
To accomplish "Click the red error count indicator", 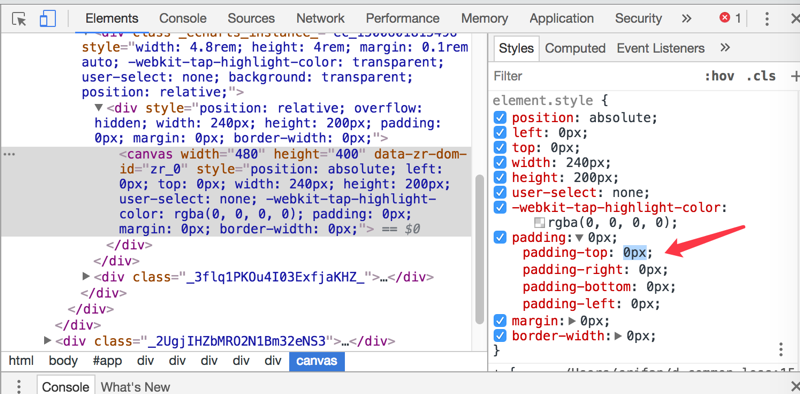I will pos(730,18).
